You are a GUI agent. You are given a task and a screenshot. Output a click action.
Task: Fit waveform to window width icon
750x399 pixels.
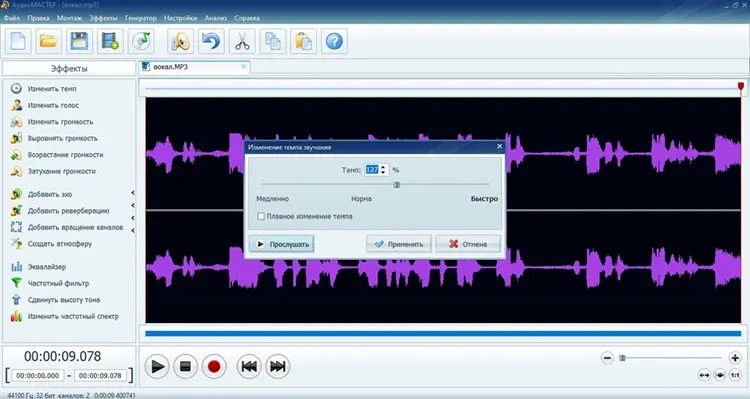(x=704, y=375)
